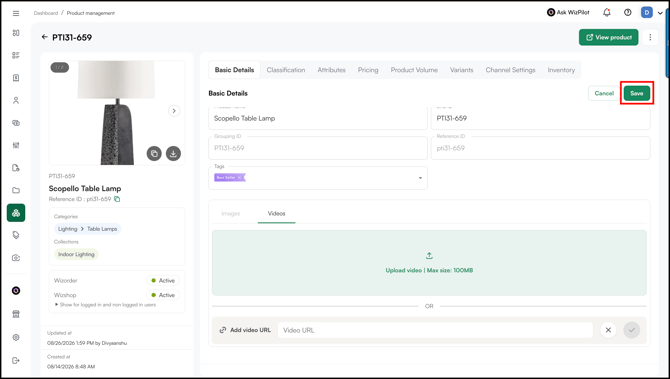Expand Show for logged in and non logged in users

[x=105, y=305]
